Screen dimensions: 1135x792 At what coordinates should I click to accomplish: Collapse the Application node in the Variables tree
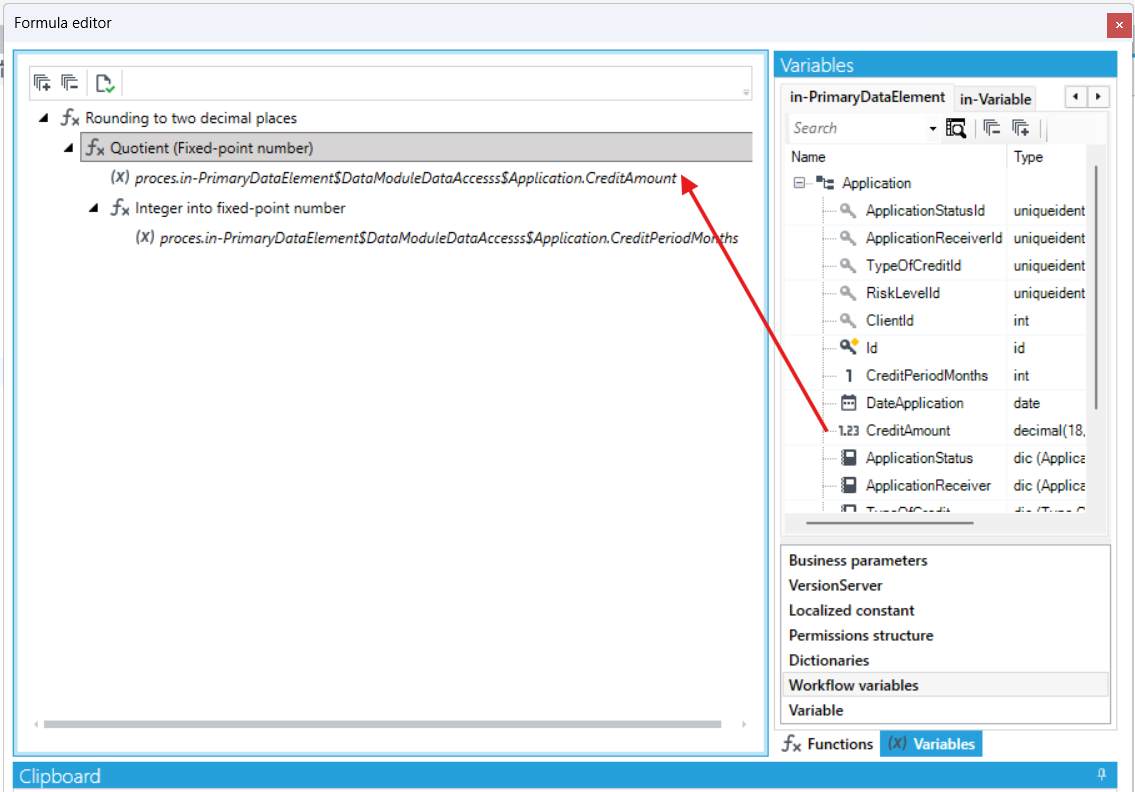[798, 182]
